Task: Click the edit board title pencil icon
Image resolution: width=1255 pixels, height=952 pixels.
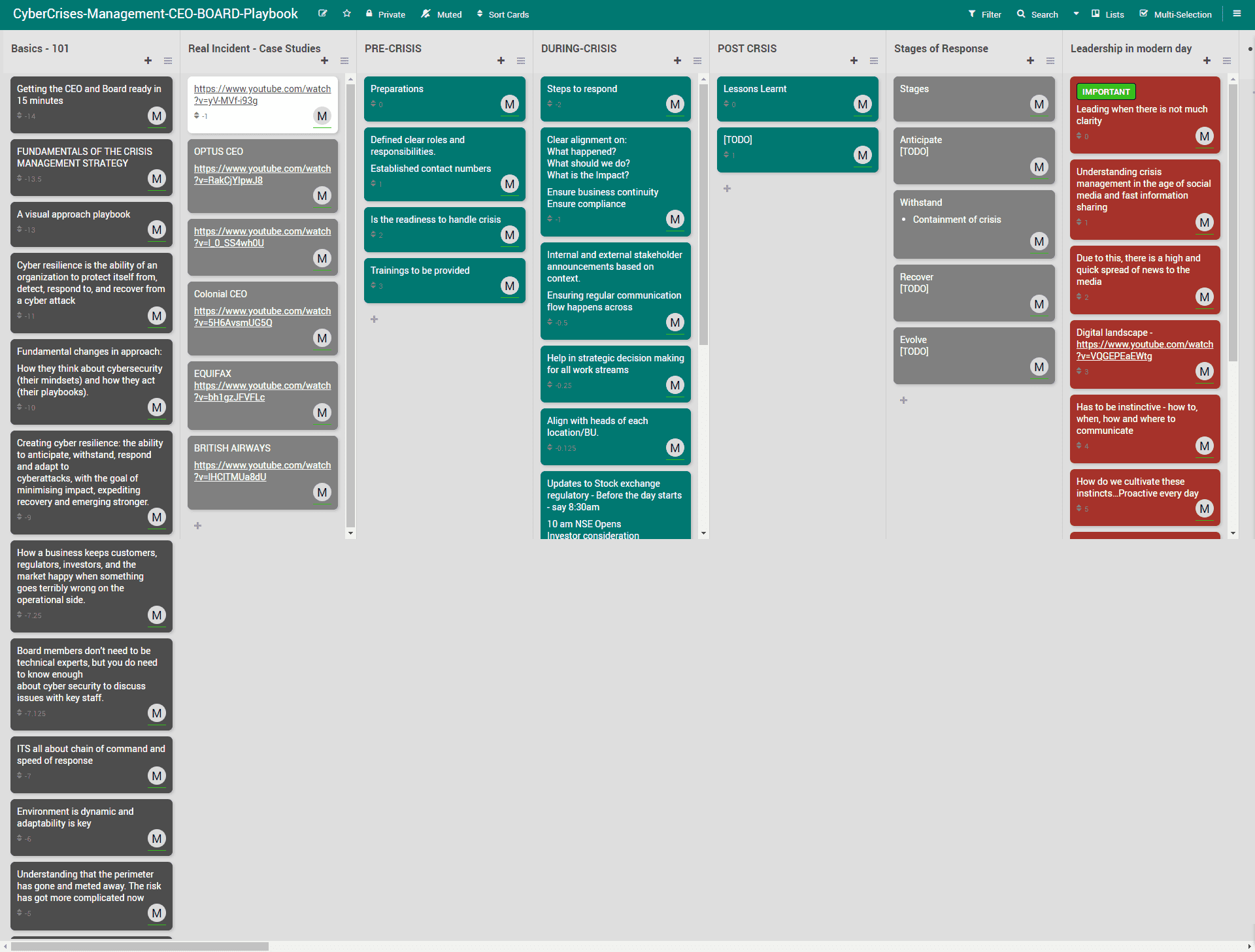Action: 322,14
